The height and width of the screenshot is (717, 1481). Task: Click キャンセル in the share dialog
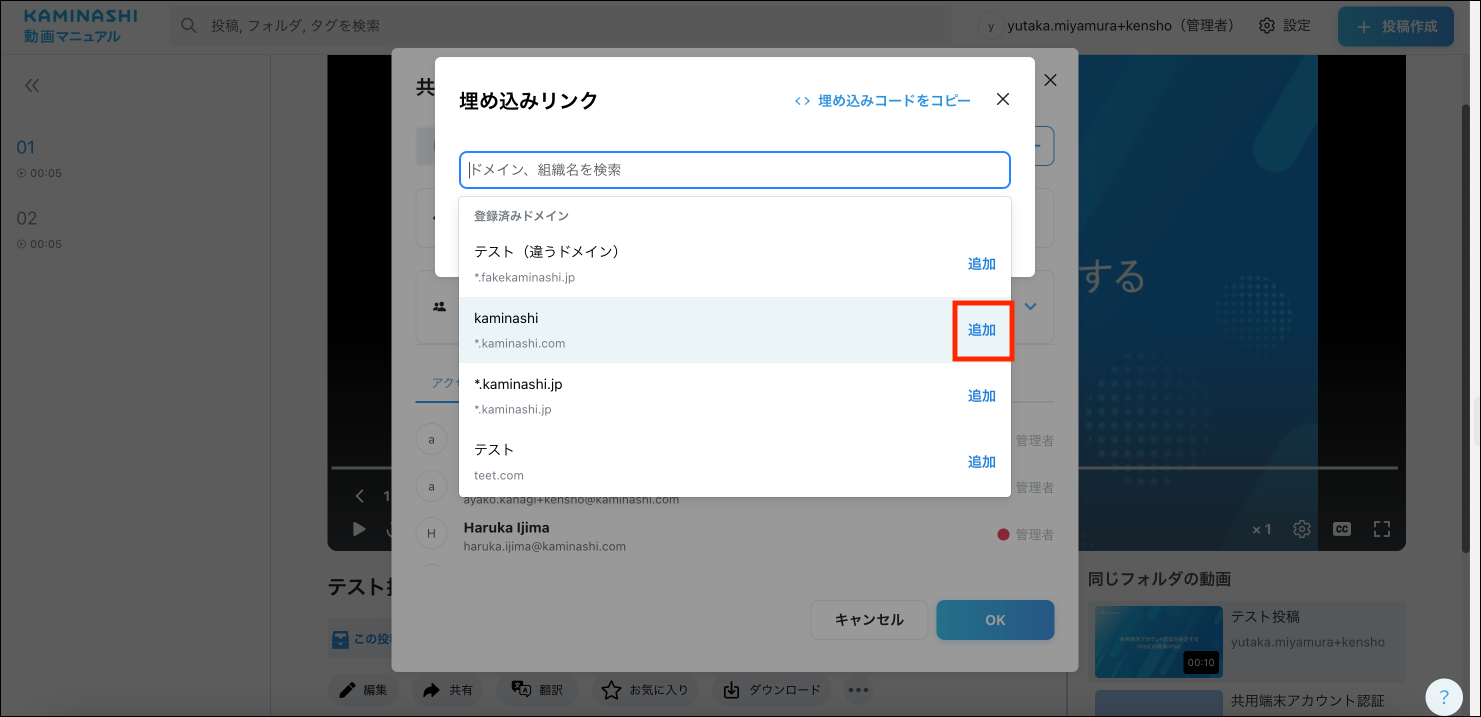869,620
